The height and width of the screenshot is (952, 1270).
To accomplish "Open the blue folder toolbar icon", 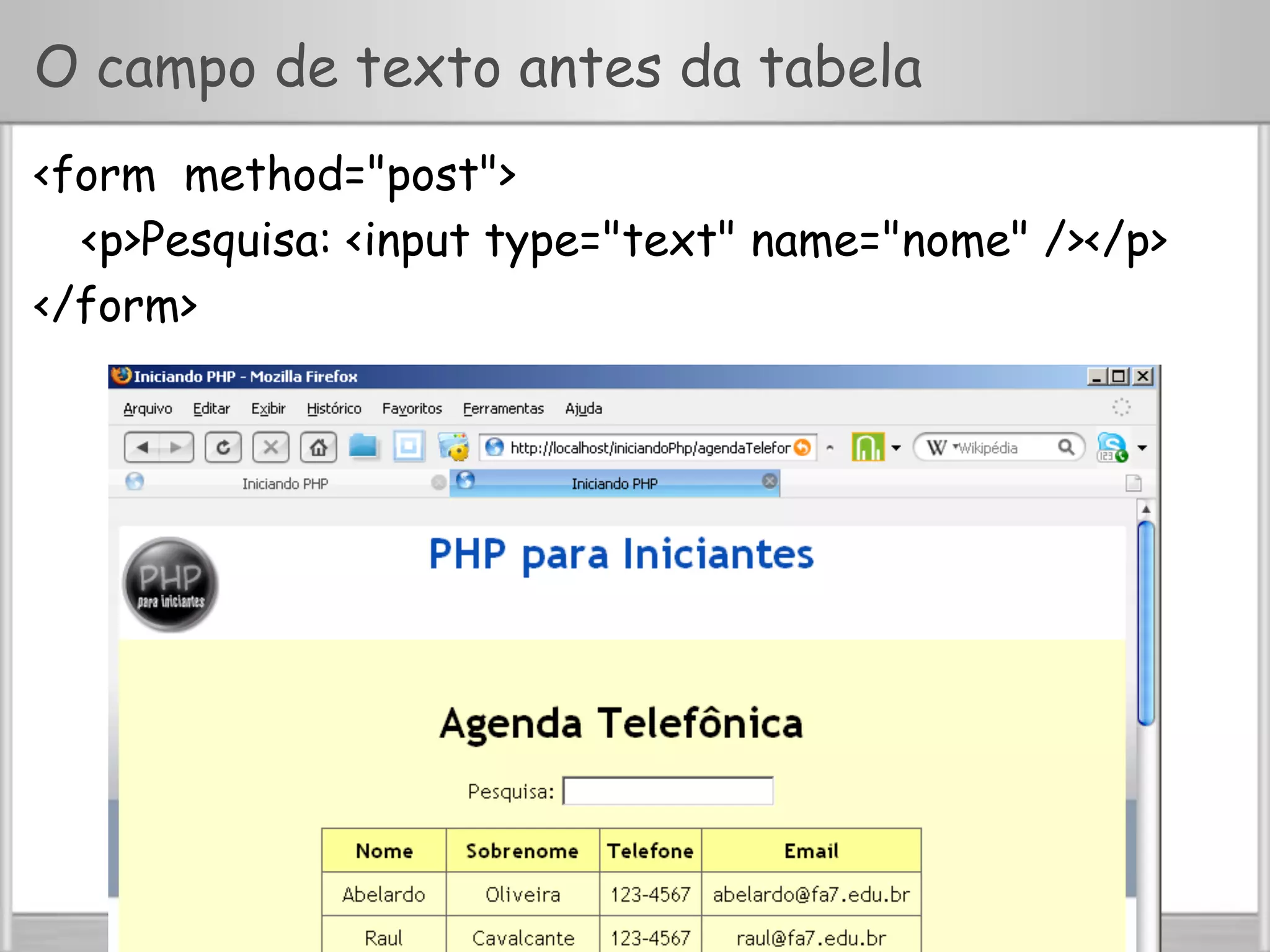I will click(363, 446).
